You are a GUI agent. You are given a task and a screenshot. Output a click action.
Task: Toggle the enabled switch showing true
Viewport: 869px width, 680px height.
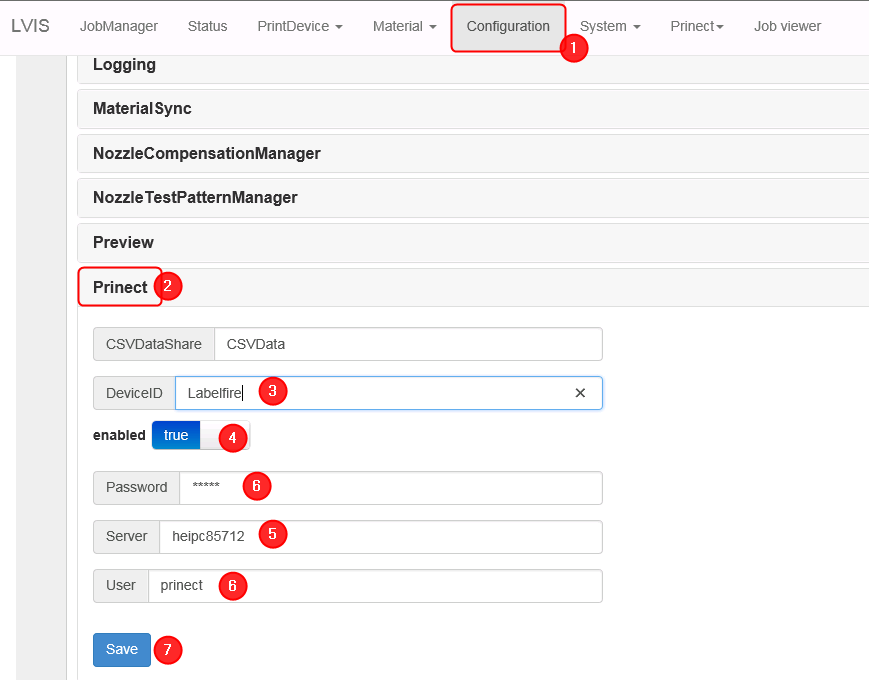200,435
